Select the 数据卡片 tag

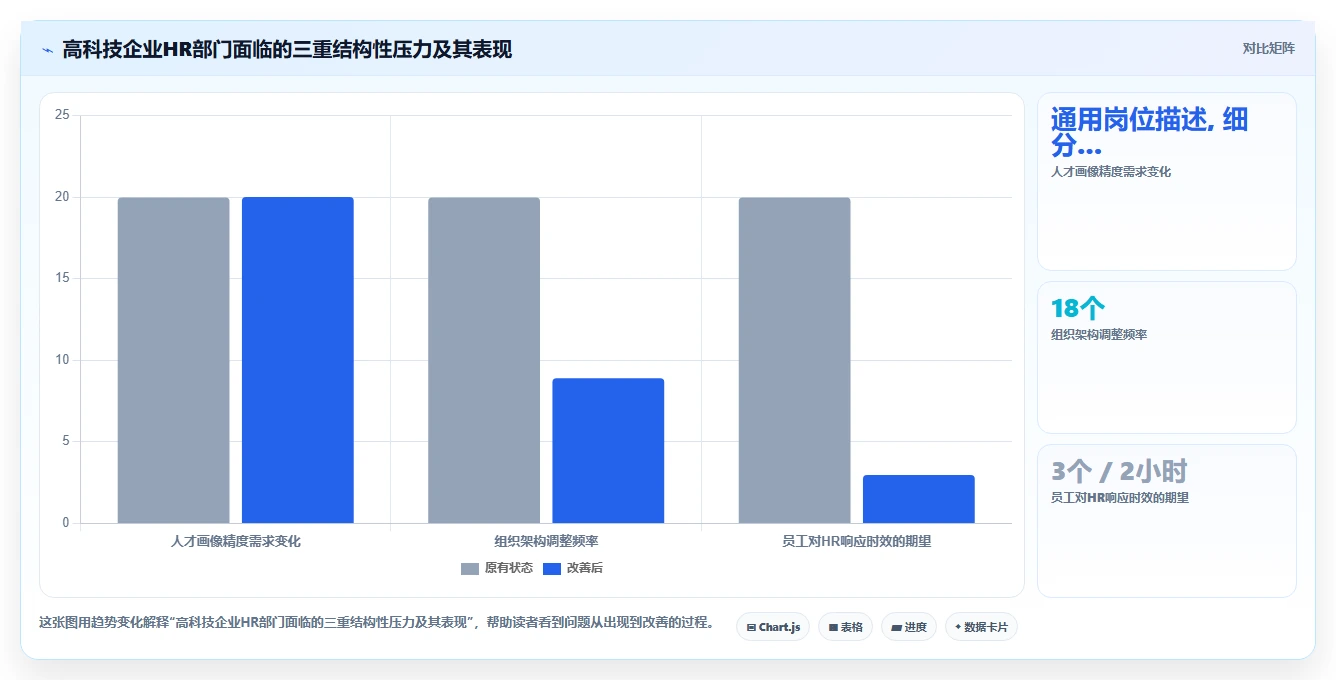click(x=981, y=627)
